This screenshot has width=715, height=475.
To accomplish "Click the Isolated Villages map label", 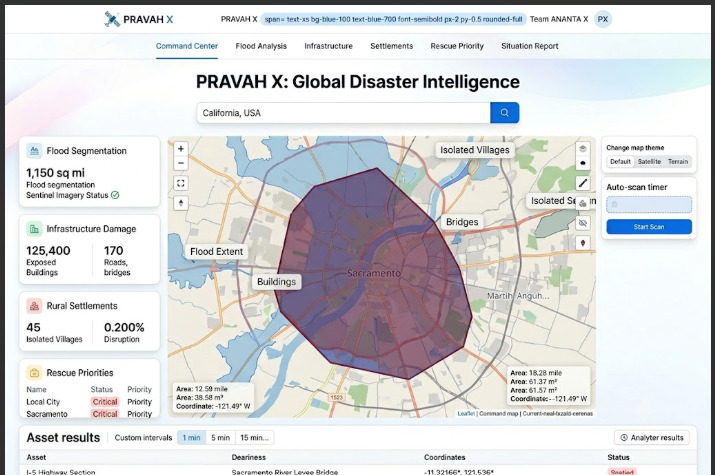I will [x=475, y=150].
